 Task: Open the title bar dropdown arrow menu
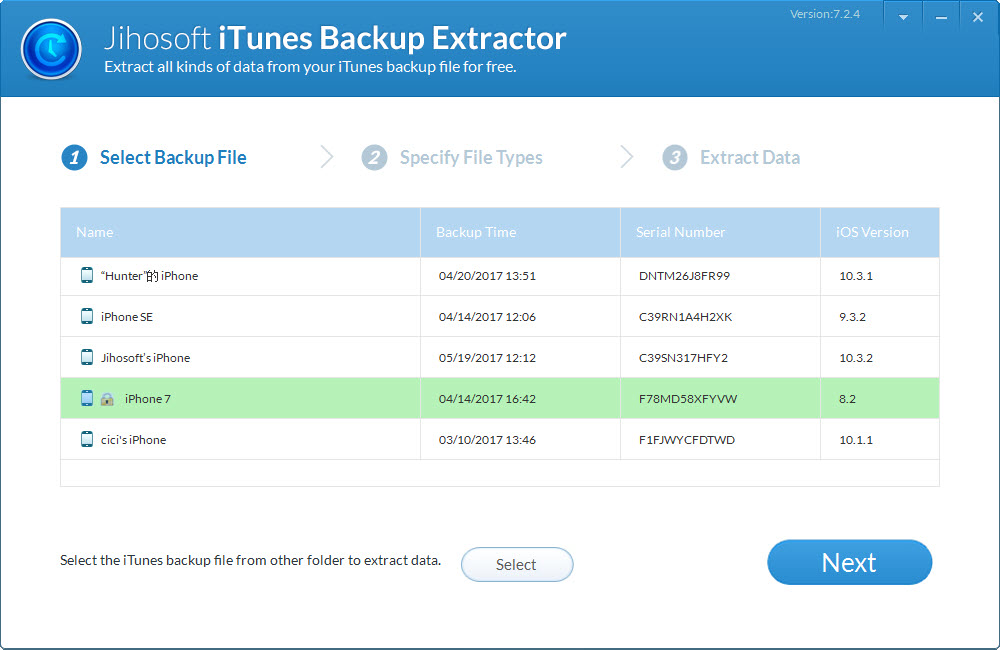pyautogui.click(x=903, y=18)
